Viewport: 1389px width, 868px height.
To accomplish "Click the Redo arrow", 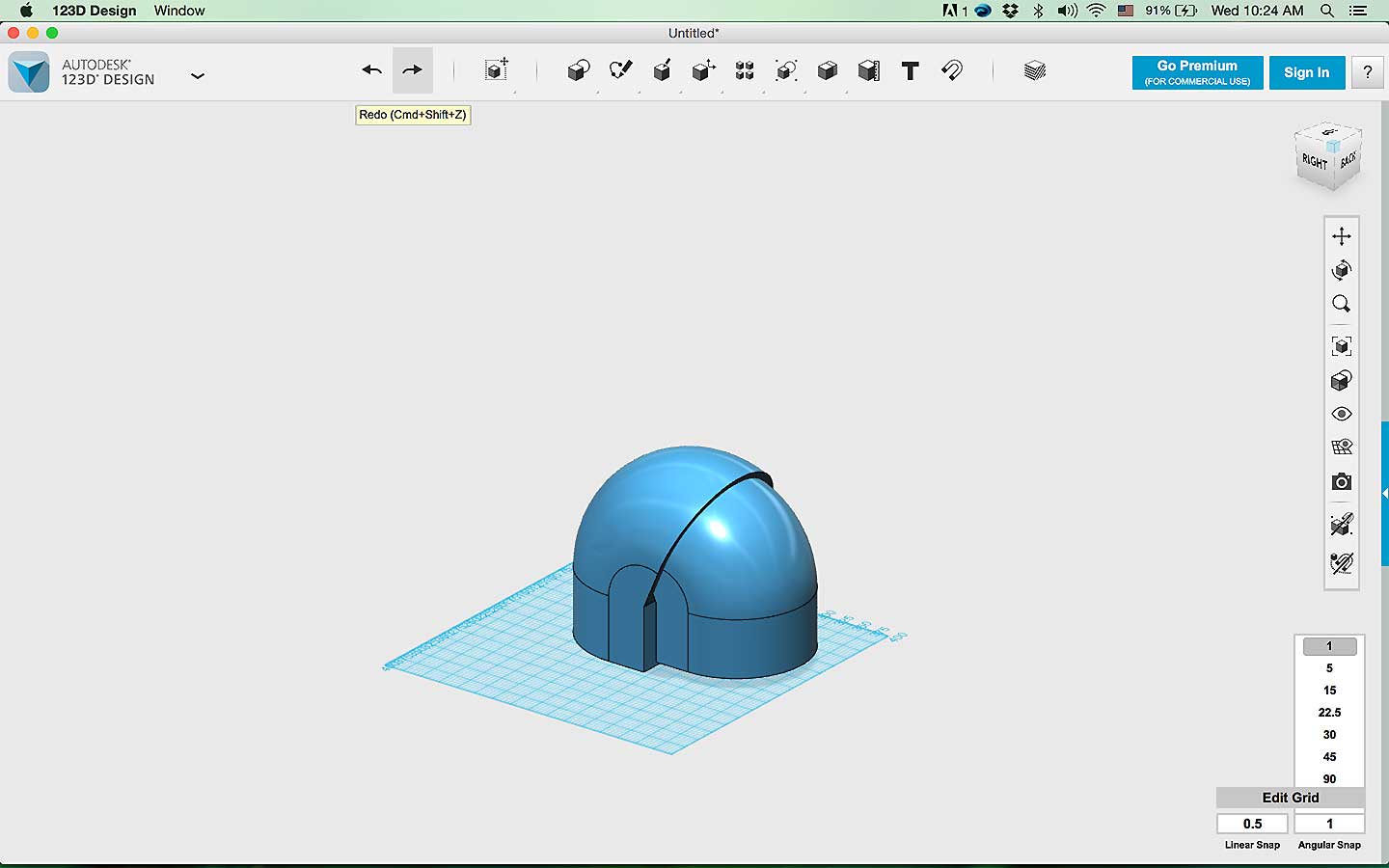I will 412,70.
